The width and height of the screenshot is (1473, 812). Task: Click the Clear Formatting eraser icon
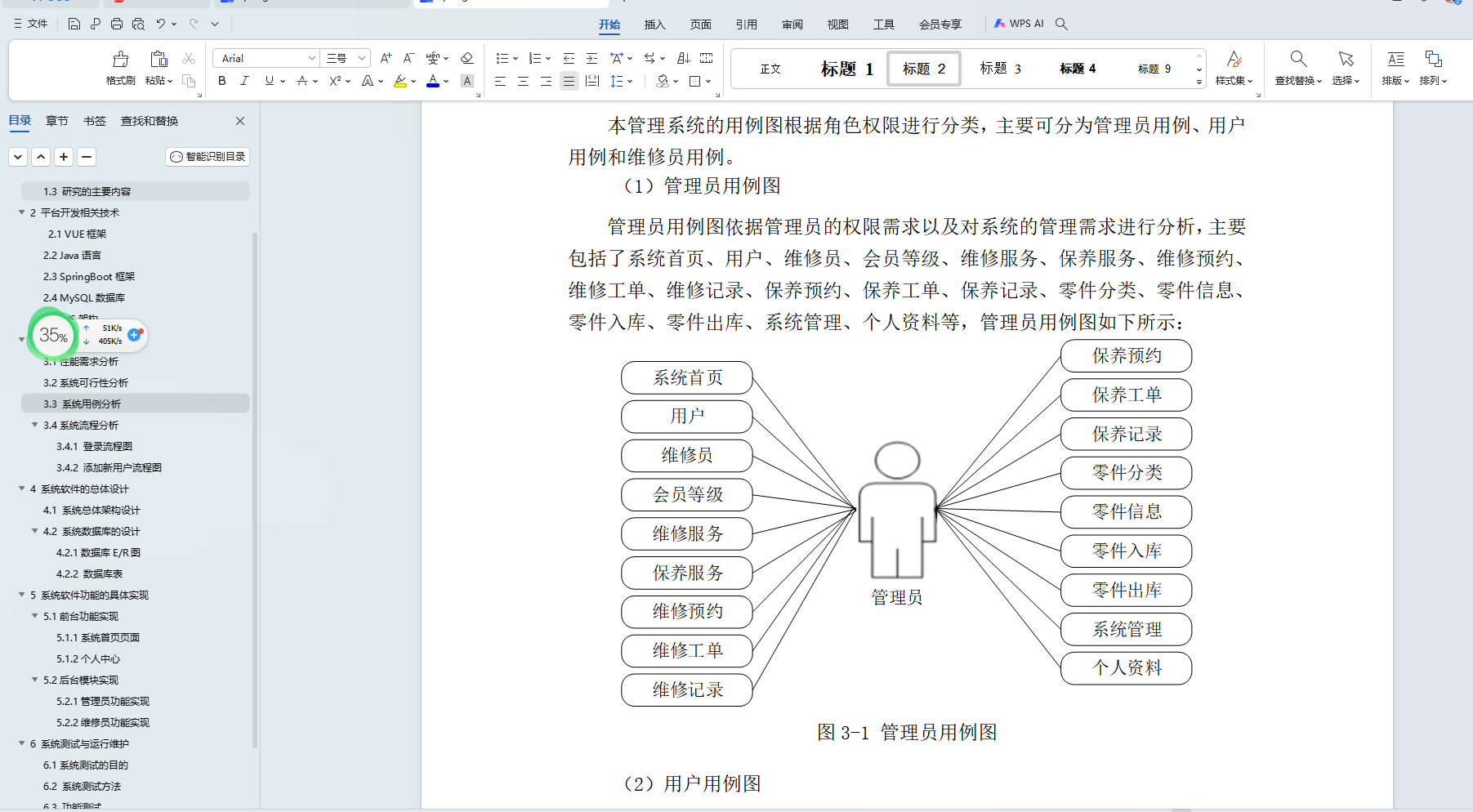pos(467,58)
